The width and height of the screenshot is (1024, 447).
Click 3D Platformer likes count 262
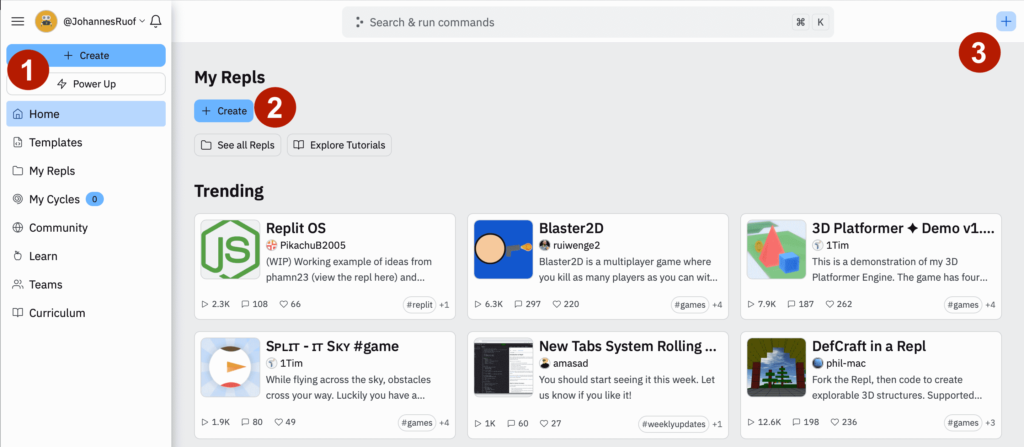(839, 305)
